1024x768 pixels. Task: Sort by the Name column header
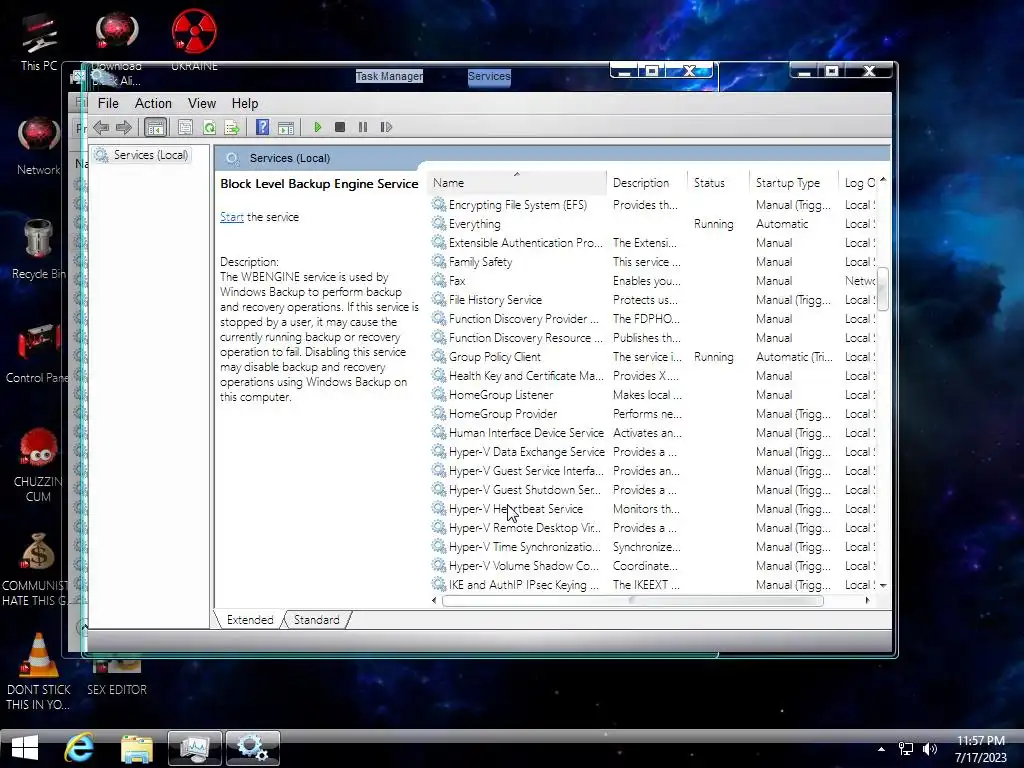click(x=517, y=183)
